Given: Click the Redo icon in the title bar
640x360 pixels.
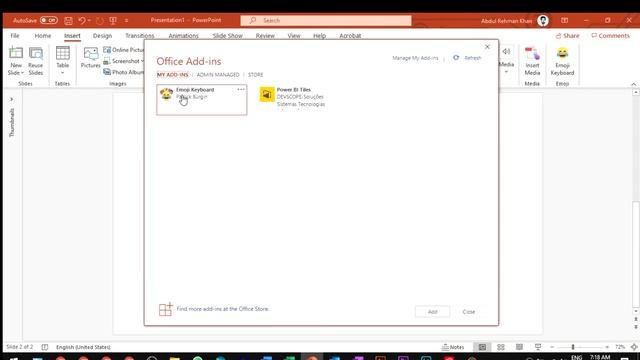Looking at the screenshot, I should [100, 20].
